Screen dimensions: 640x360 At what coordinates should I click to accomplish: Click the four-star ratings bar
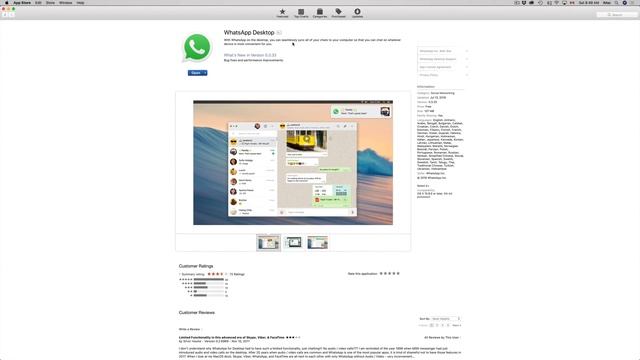click(209, 283)
